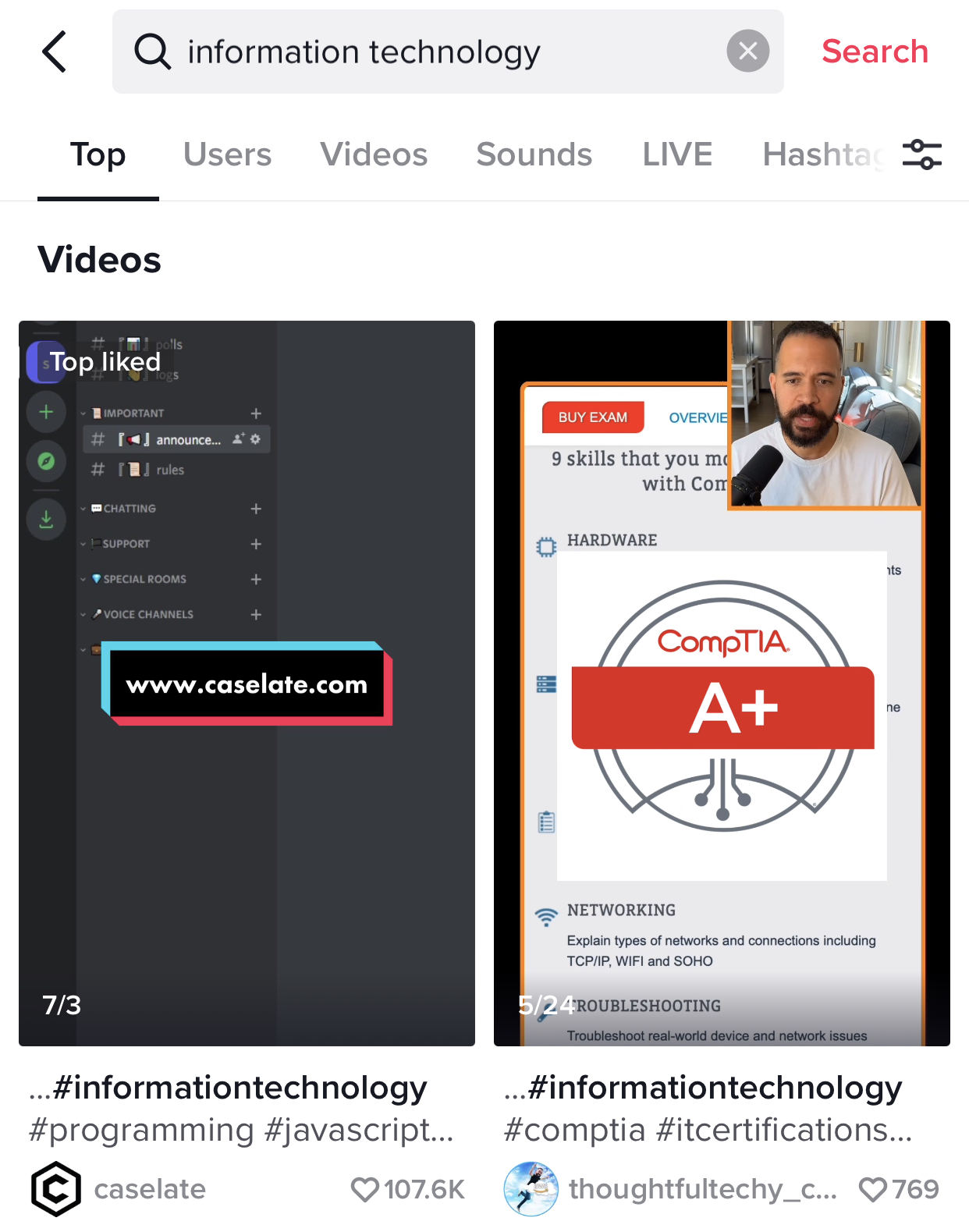
Task: Tap the magnifying glass search icon
Action: [152, 52]
